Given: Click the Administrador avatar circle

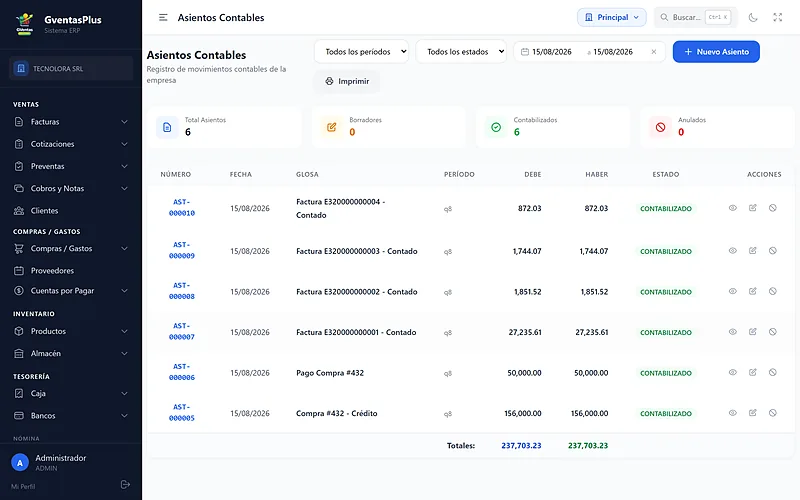Looking at the screenshot, I should click(x=20, y=463).
